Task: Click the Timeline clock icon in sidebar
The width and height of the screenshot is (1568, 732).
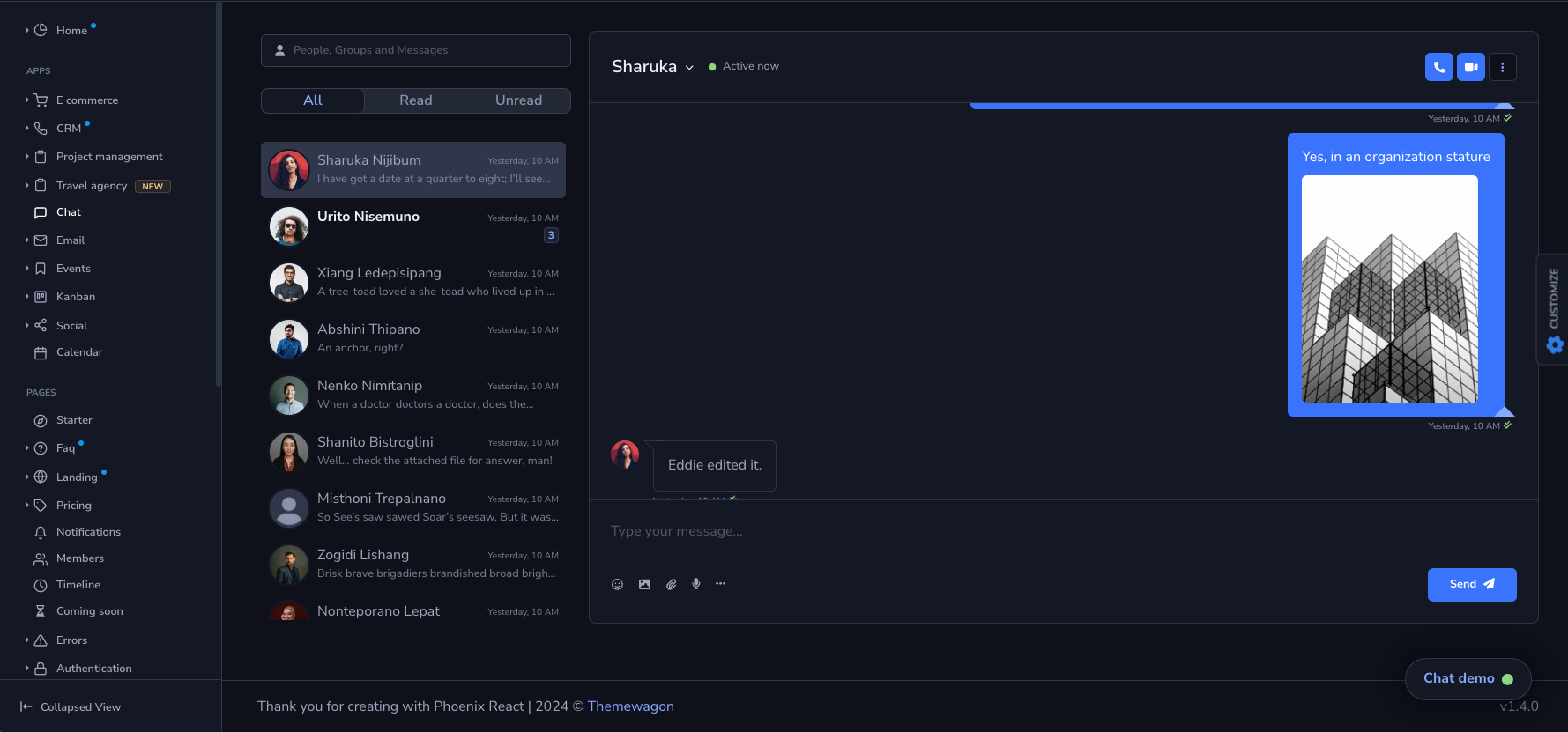Action: click(x=41, y=585)
